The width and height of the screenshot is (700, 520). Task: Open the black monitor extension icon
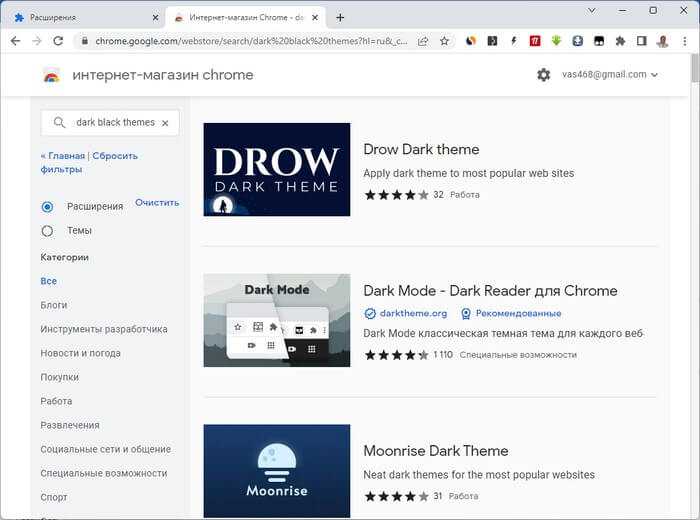coord(599,41)
